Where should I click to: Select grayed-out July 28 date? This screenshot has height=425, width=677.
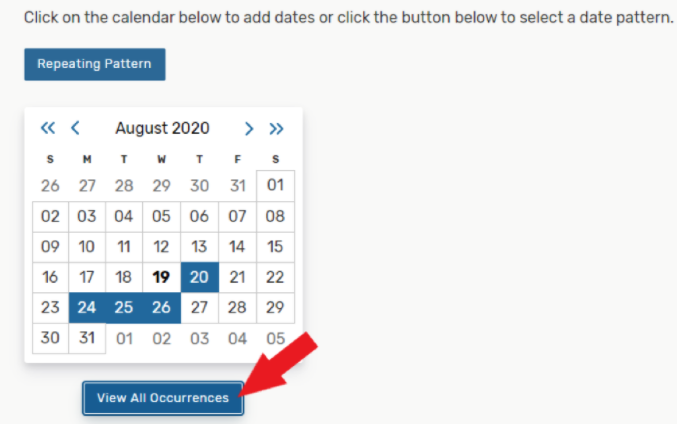click(x=124, y=185)
